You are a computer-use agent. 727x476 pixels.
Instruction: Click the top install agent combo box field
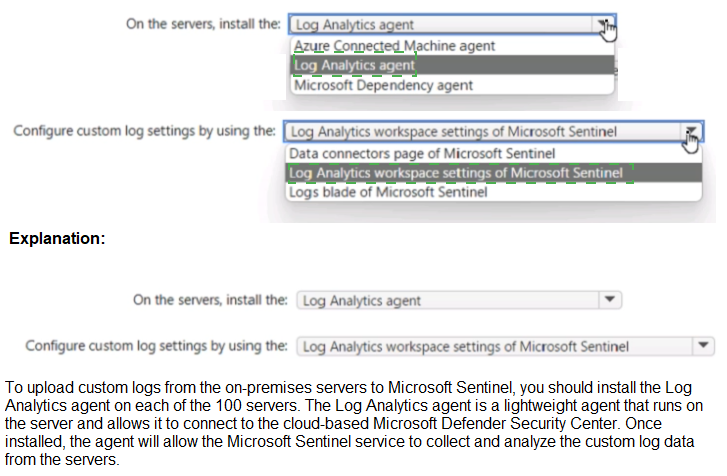(440, 25)
